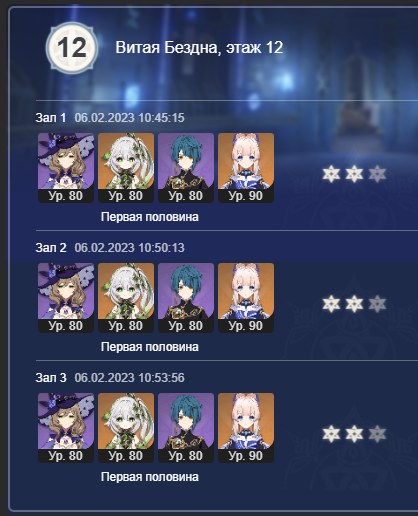418x516 pixels.
Task: Select Nahida's portrait in Зал 1
Action: (126, 168)
